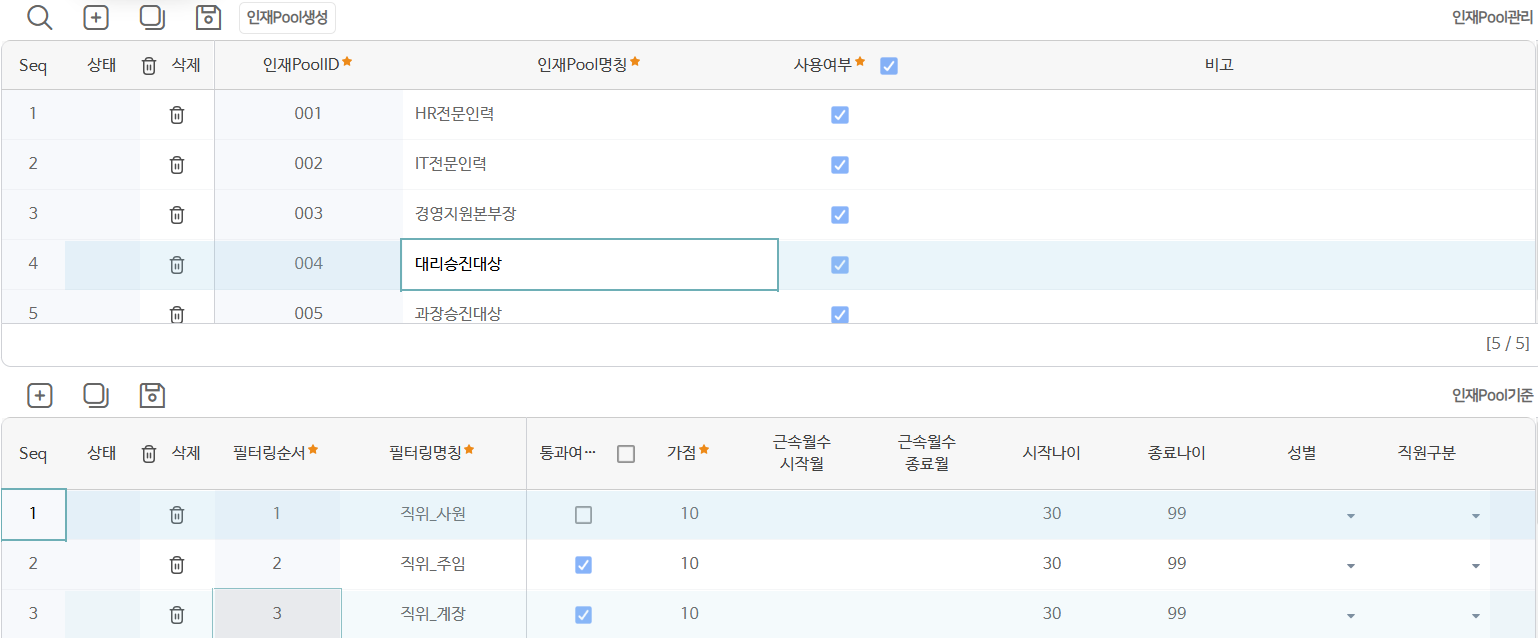1538x638 pixels.
Task: Open 성별 dropdown in 직위_사원 row
Action: pos(1351,516)
